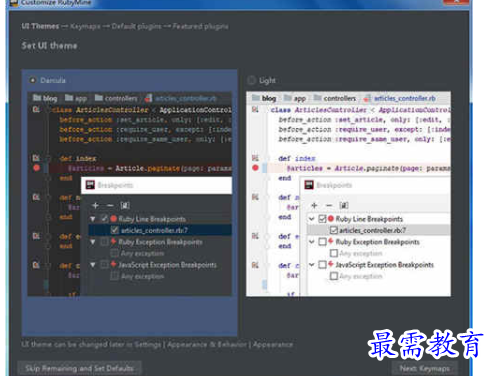Collapse JavaScript Exception Breakpoints node in Light preview
This screenshot has width=492, height=376.
pos(312,265)
